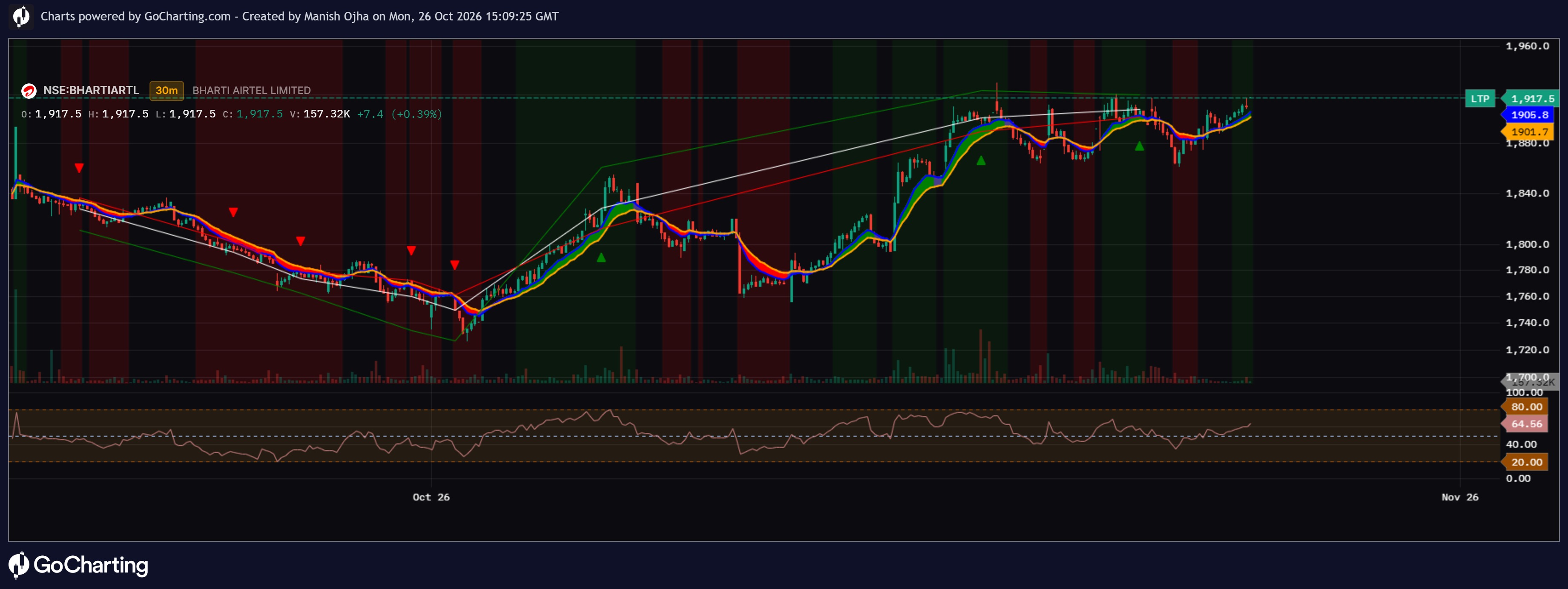Click the 1,740.0 price axis label
The width and height of the screenshot is (1568, 589).
click(x=1527, y=323)
